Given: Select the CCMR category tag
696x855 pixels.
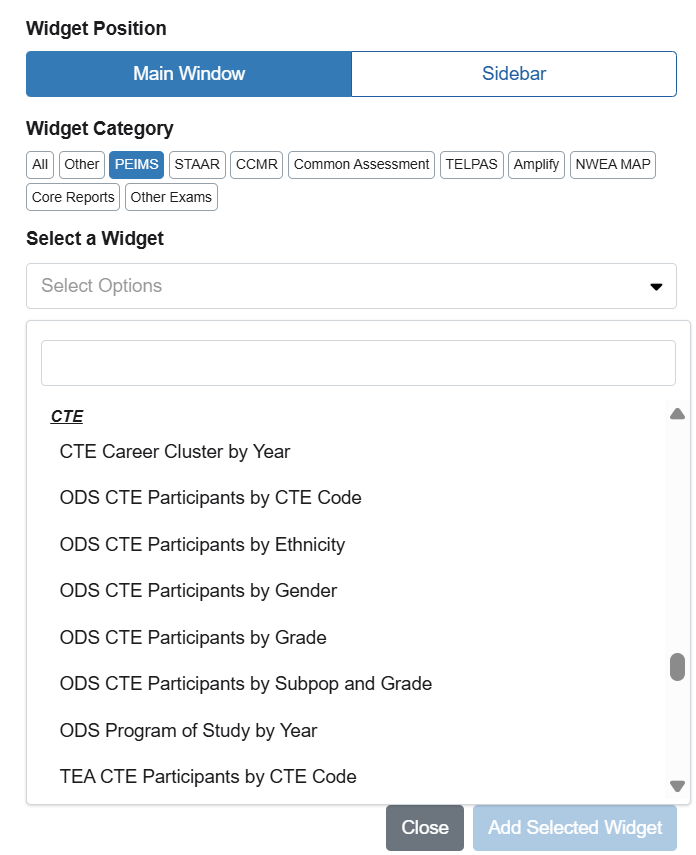Looking at the screenshot, I should click(257, 164).
